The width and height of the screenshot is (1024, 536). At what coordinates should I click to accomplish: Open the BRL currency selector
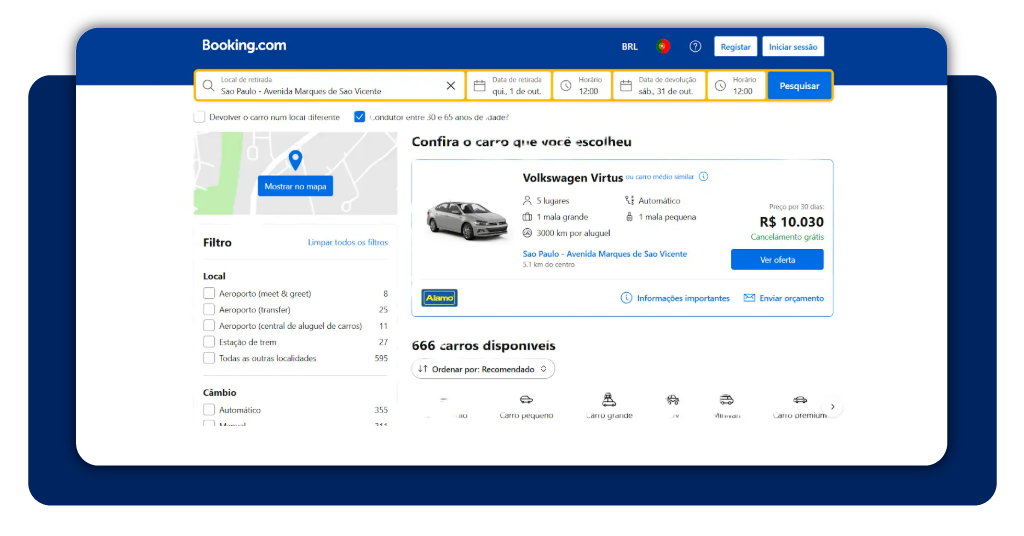point(630,47)
